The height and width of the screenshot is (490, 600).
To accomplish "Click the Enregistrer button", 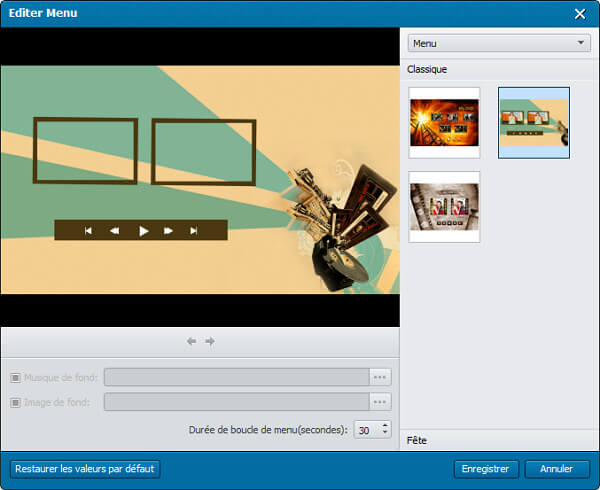I will pyautogui.click(x=486, y=469).
